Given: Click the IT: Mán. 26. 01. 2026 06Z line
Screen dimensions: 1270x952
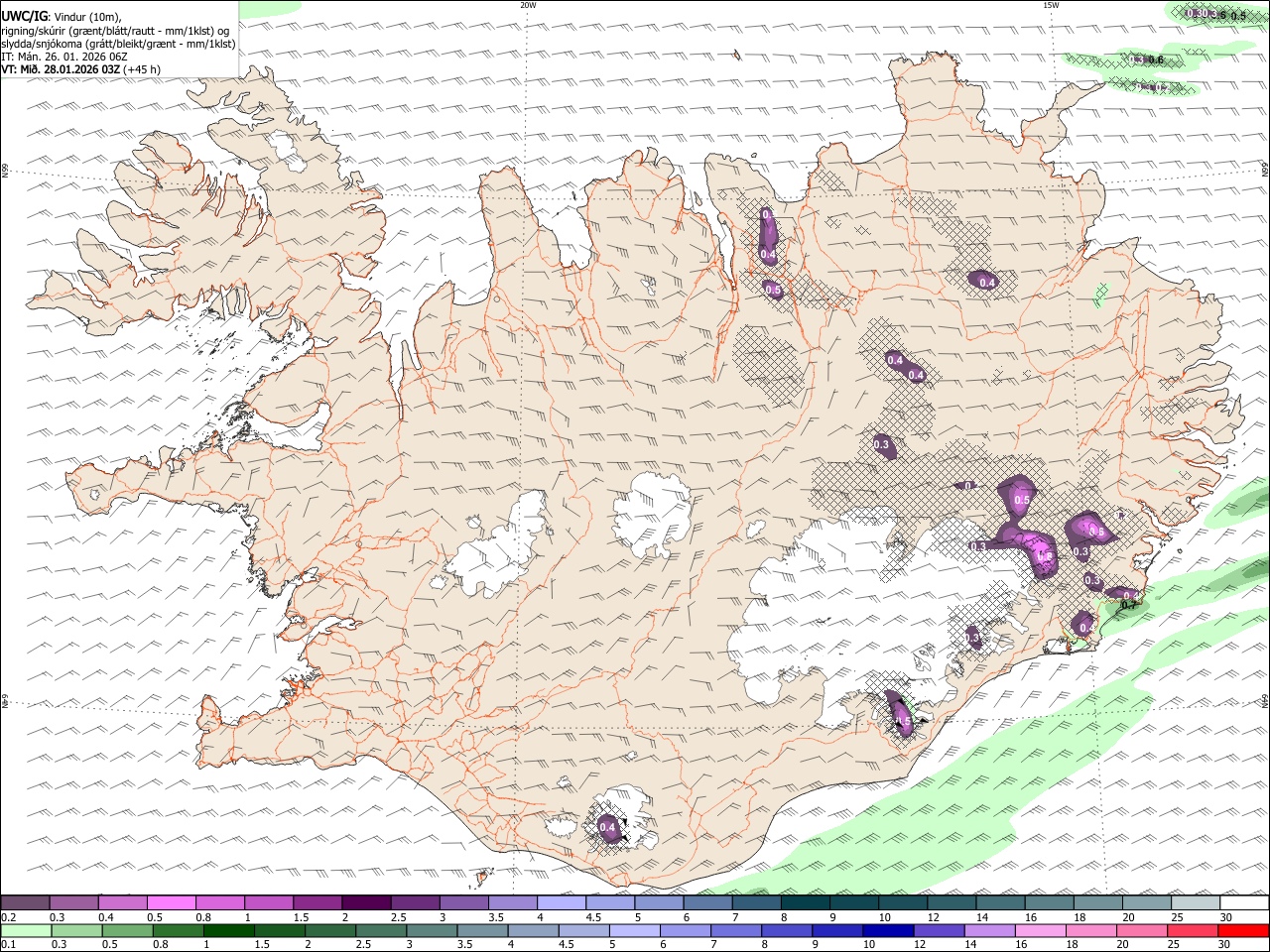Looking at the screenshot, I should click(x=64, y=57).
